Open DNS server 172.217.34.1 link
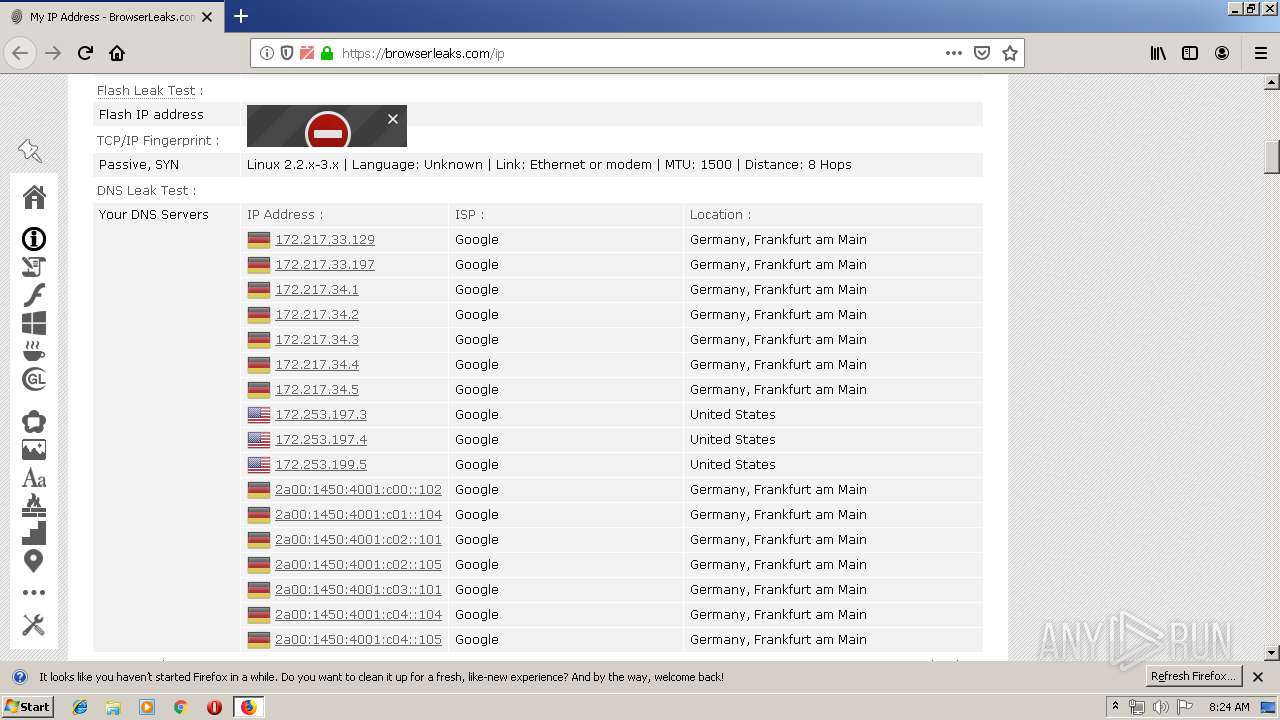The image size is (1280, 720). coord(317,289)
